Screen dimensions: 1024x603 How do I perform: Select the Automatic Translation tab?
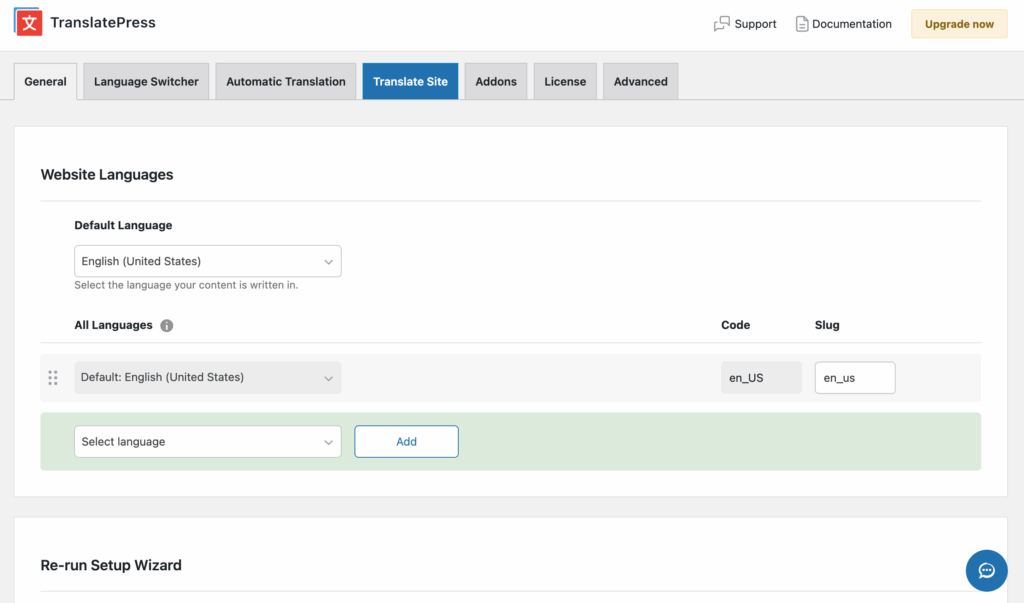(x=285, y=81)
